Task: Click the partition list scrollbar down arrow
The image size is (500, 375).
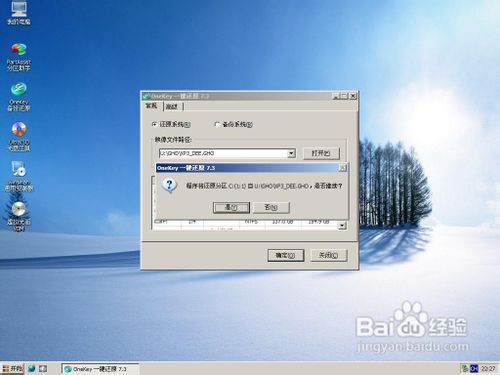Action: (342, 226)
